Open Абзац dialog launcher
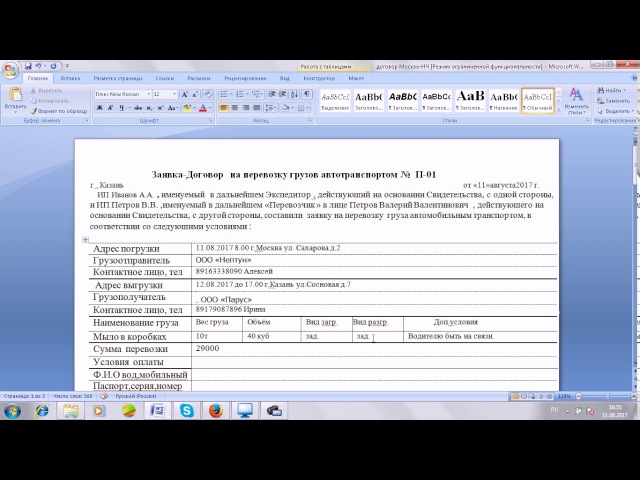The width and height of the screenshot is (640, 480). coord(310,120)
